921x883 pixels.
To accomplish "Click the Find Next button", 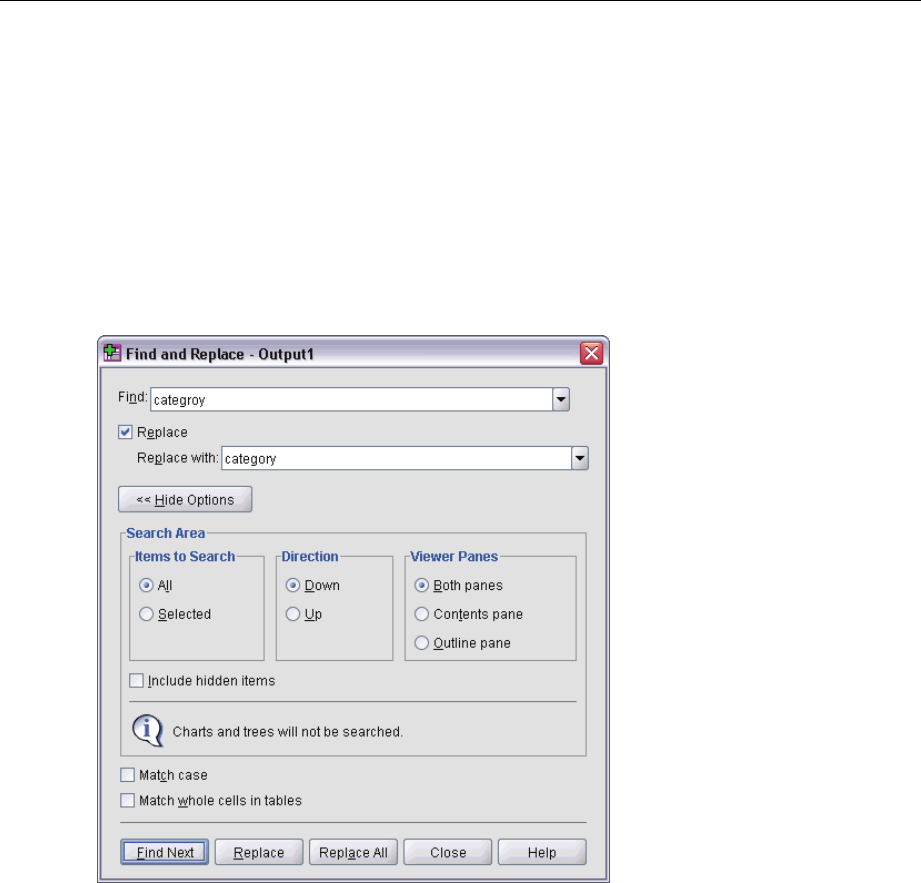I will pos(164,852).
